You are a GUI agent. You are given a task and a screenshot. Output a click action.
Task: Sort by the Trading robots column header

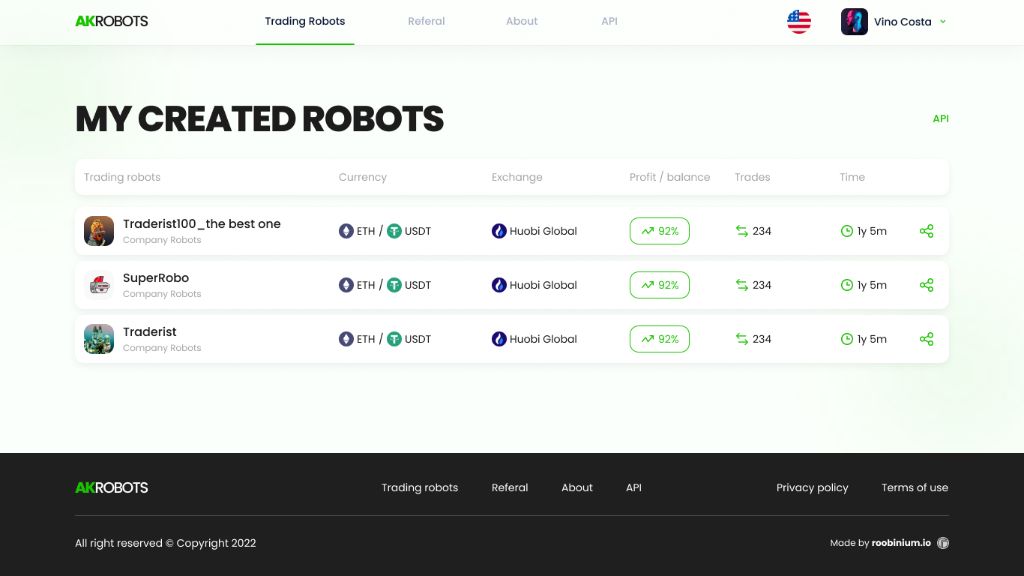click(x=122, y=177)
